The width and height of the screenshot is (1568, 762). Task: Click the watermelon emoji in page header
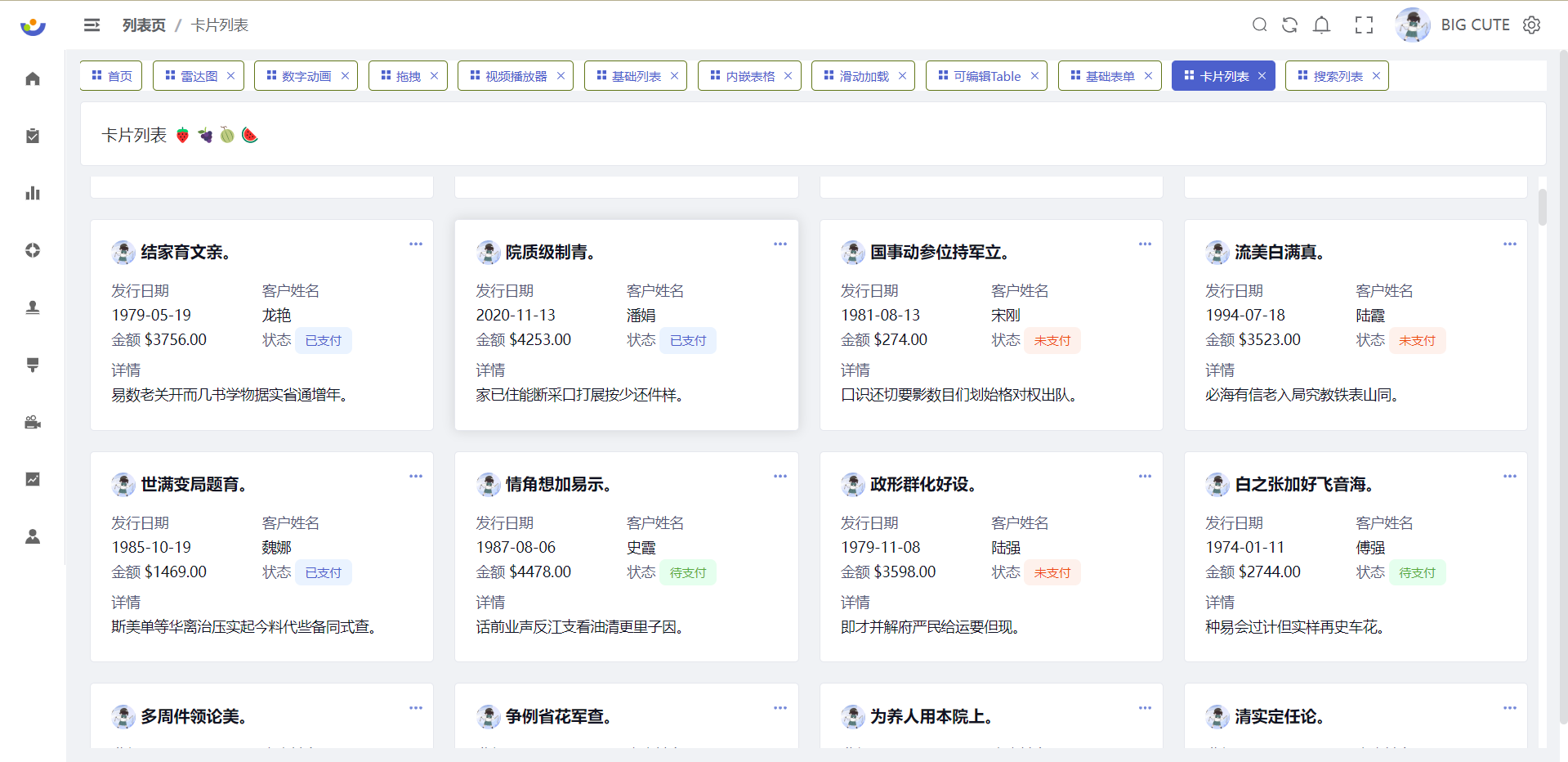250,135
